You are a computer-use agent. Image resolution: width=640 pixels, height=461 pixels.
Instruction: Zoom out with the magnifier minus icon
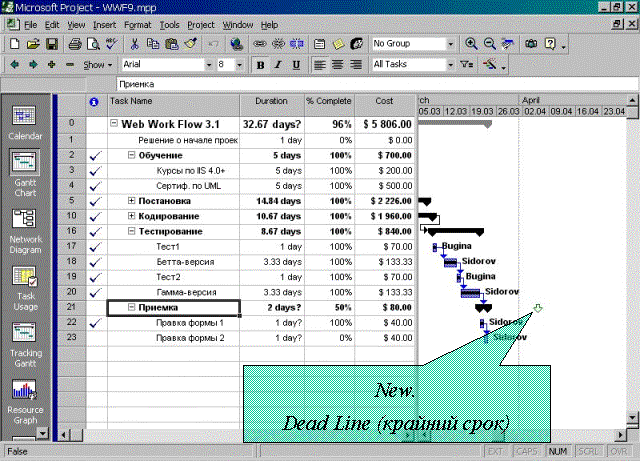point(489,44)
